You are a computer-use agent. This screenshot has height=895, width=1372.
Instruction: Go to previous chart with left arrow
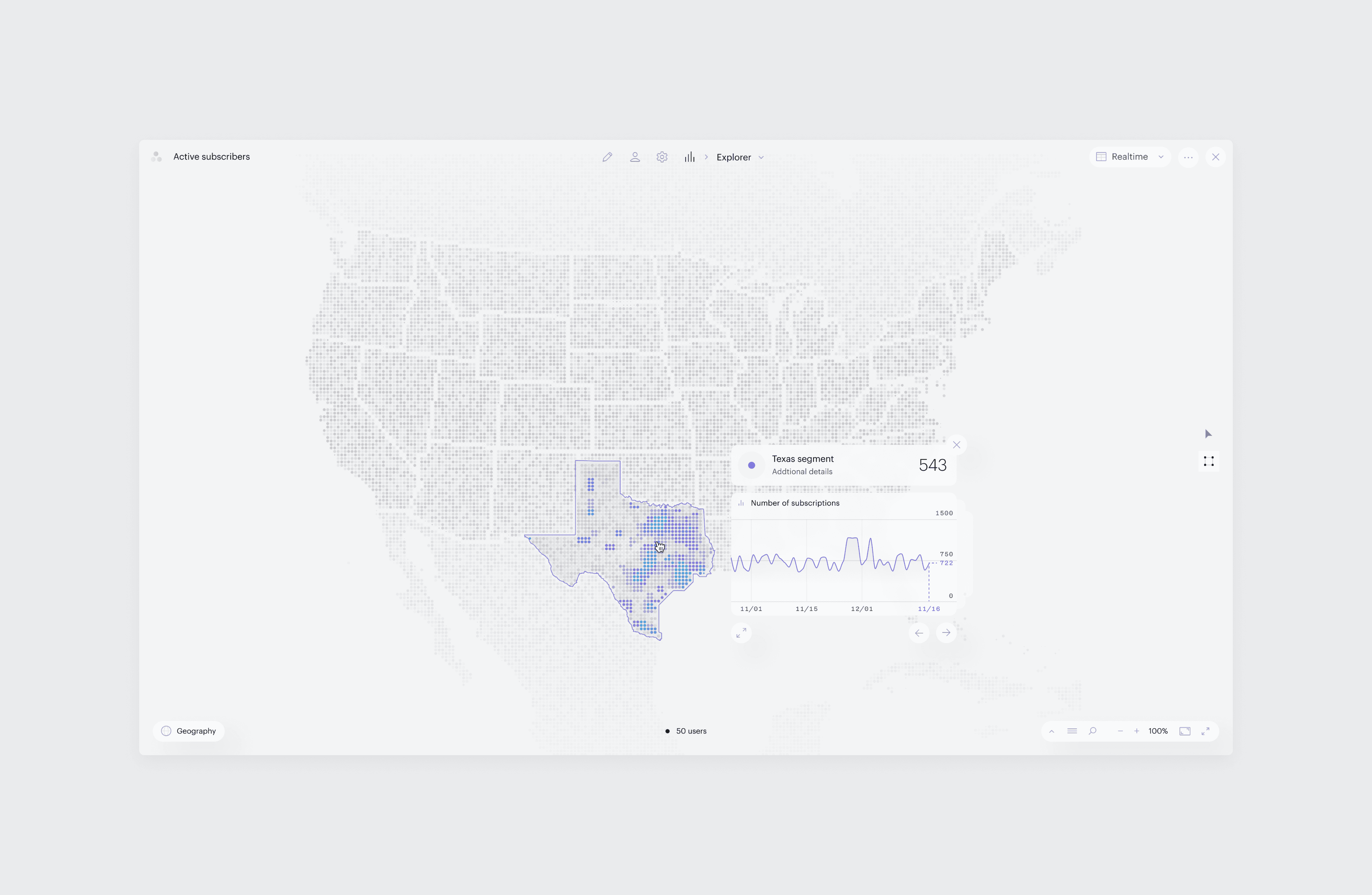coord(919,633)
